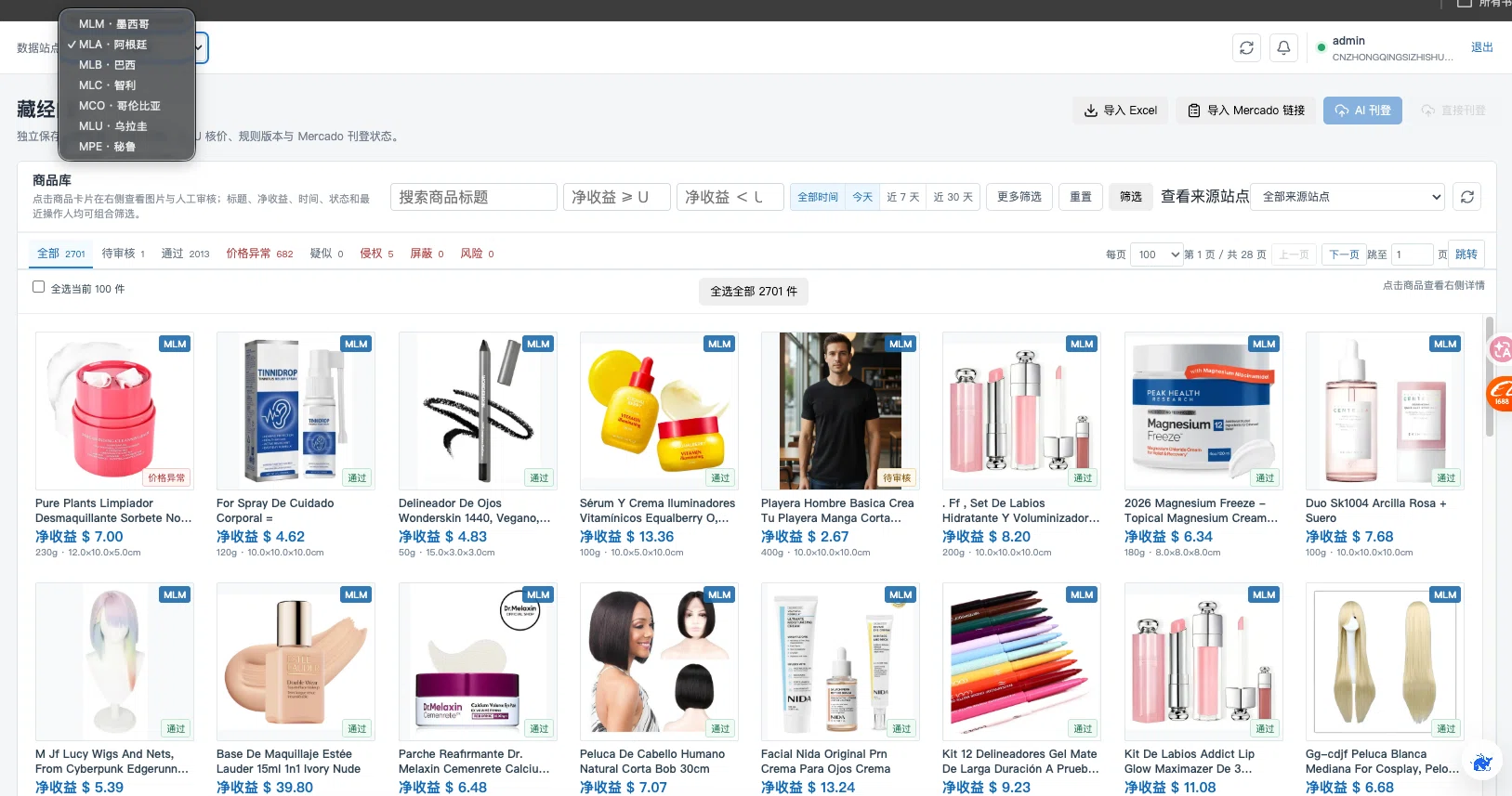Open Kit 12 Delineadores Gel thumbnail
The height and width of the screenshot is (796, 1512).
pyautogui.click(x=1021, y=661)
